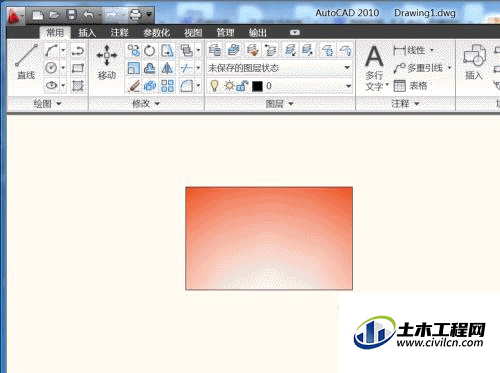The image size is (500, 373).
Task: Expand the 绘图 panel
Action: pyautogui.click(x=48, y=104)
